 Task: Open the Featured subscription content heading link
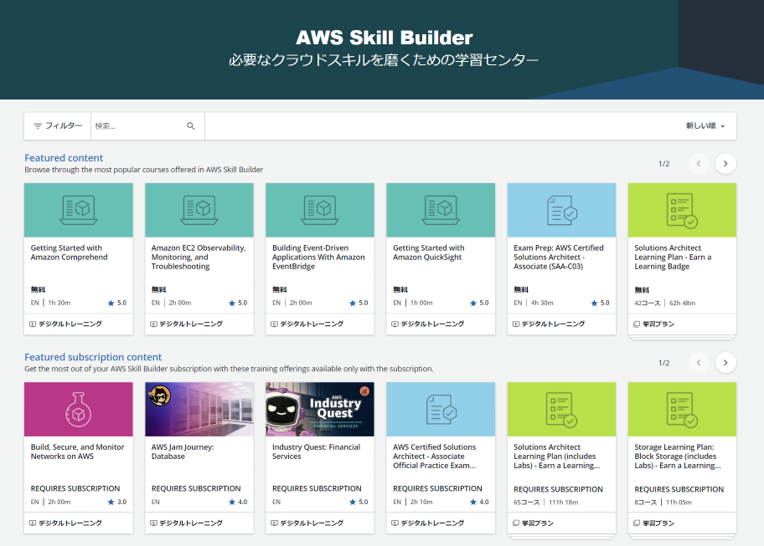pos(93,357)
